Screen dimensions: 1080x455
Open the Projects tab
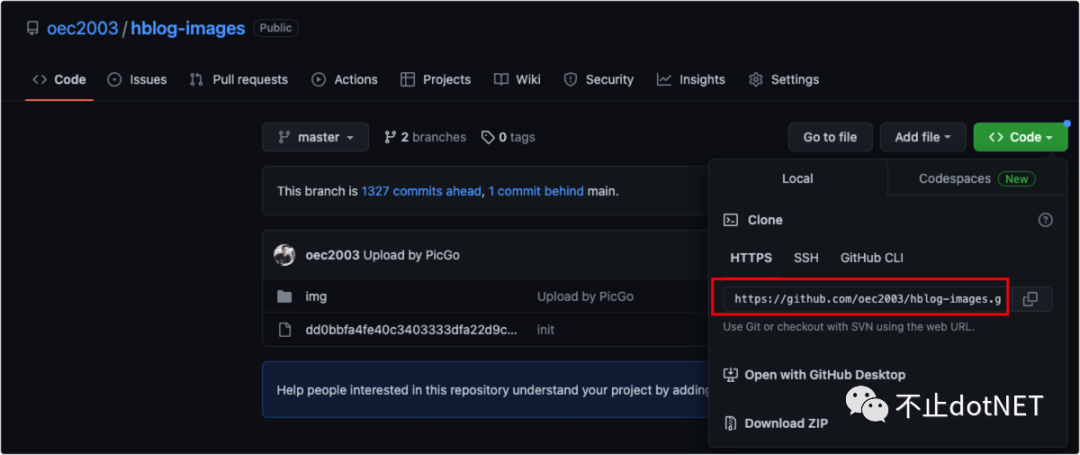tap(435, 80)
